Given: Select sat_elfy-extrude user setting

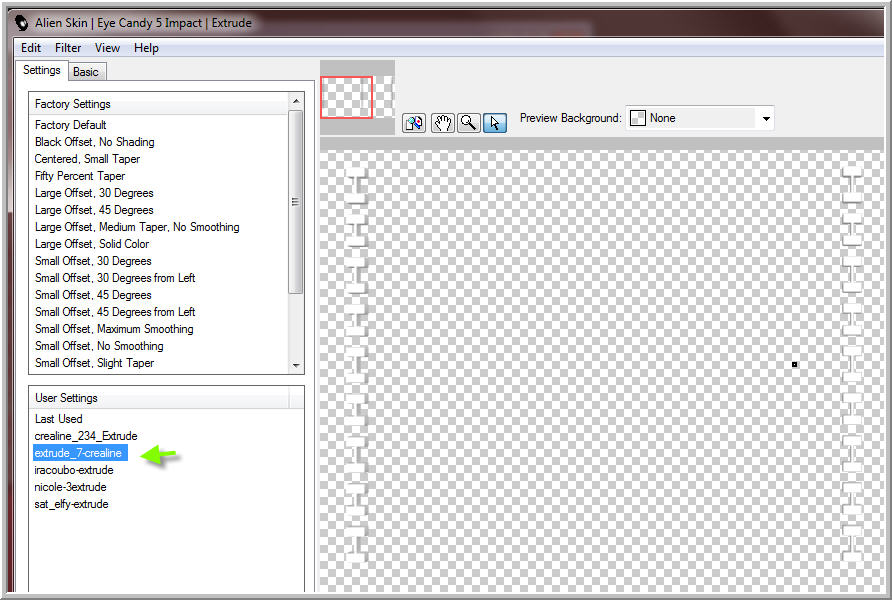Looking at the screenshot, I should [72, 504].
